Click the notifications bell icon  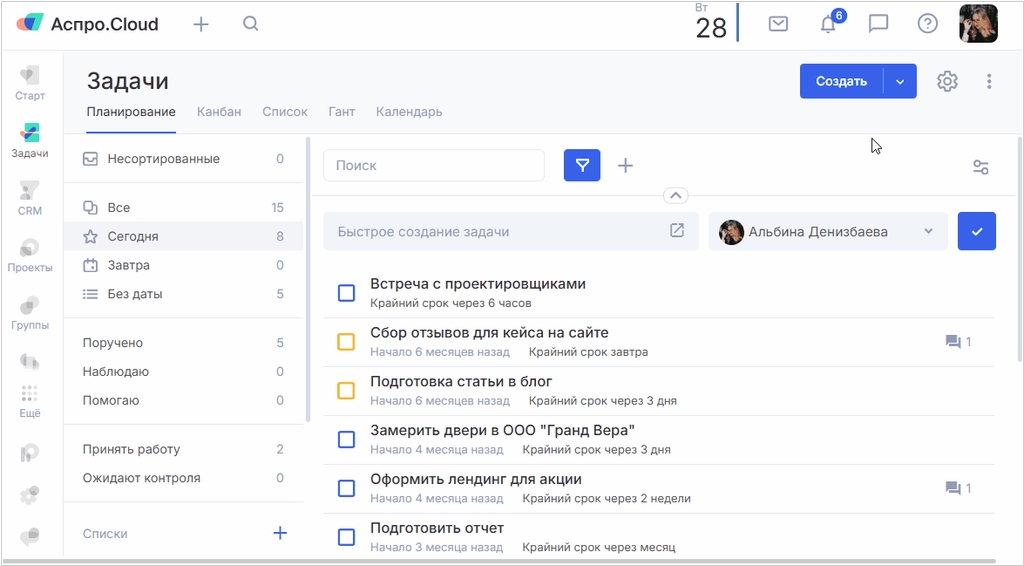(828, 24)
